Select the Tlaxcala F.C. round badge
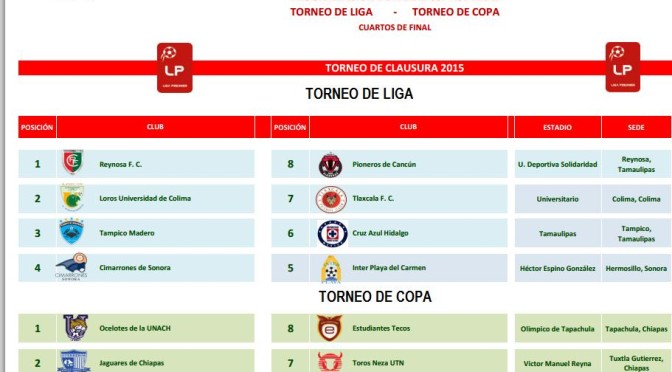The image size is (672, 372). click(x=331, y=199)
